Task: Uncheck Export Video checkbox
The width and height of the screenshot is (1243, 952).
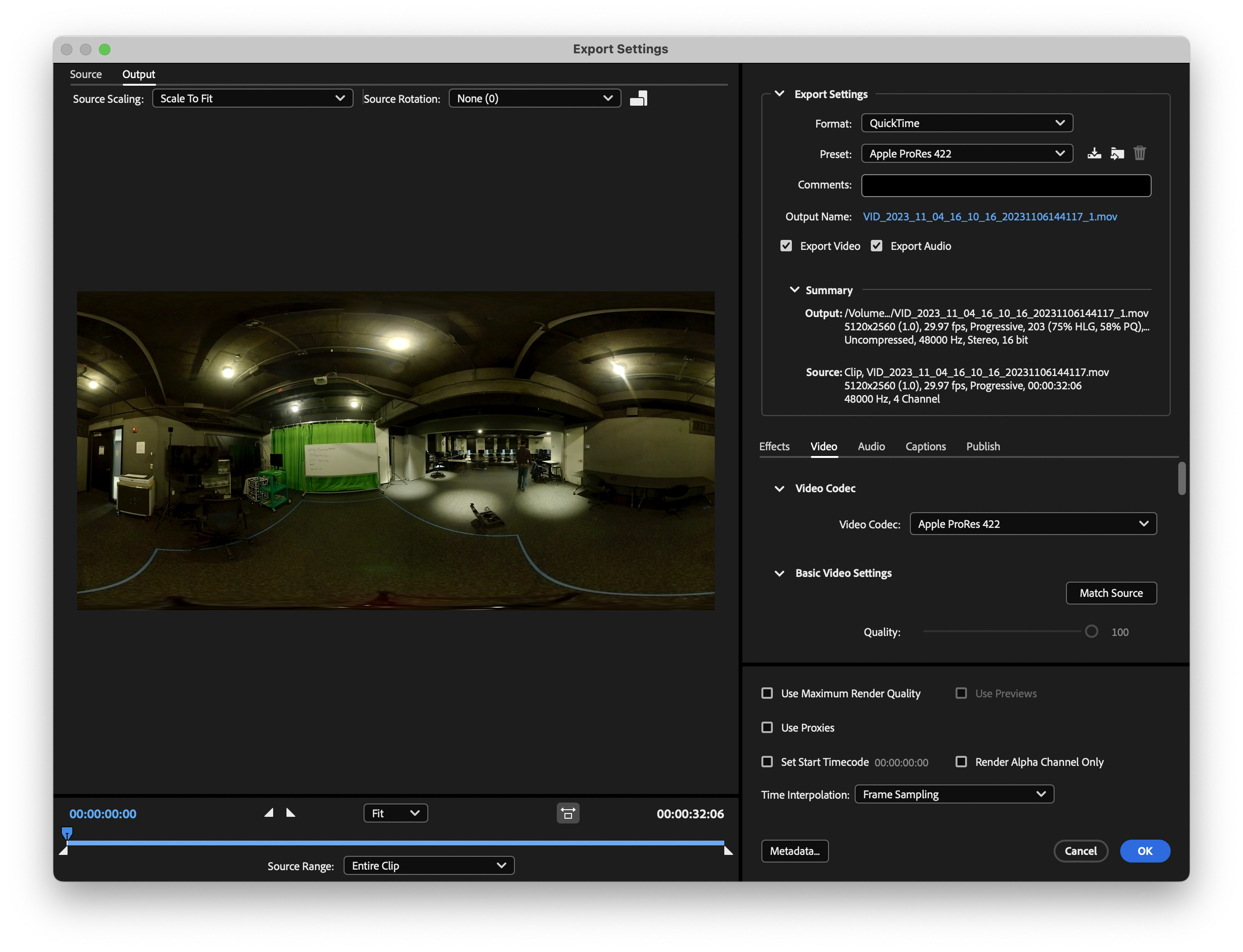Action: [x=786, y=246]
